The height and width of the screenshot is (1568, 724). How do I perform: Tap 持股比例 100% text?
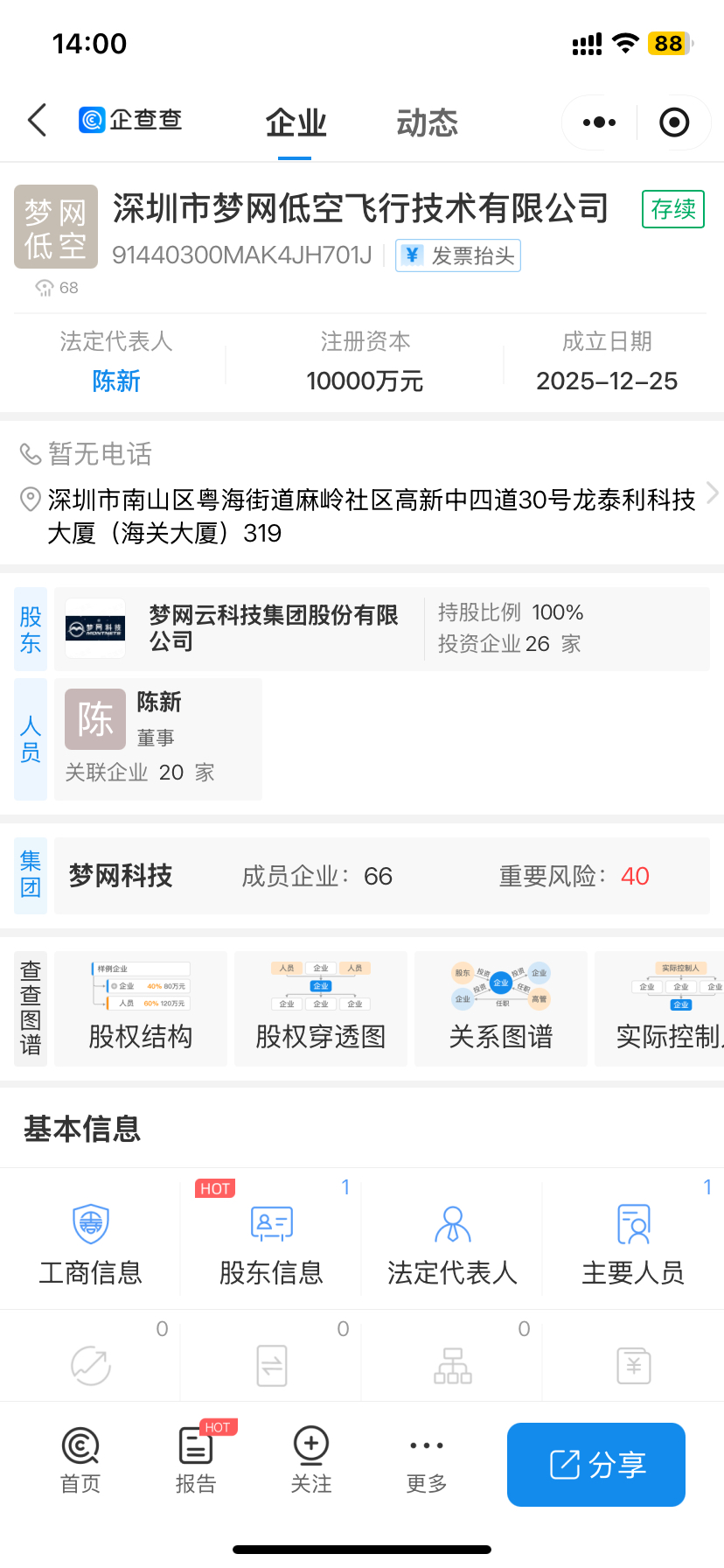[511, 612]
